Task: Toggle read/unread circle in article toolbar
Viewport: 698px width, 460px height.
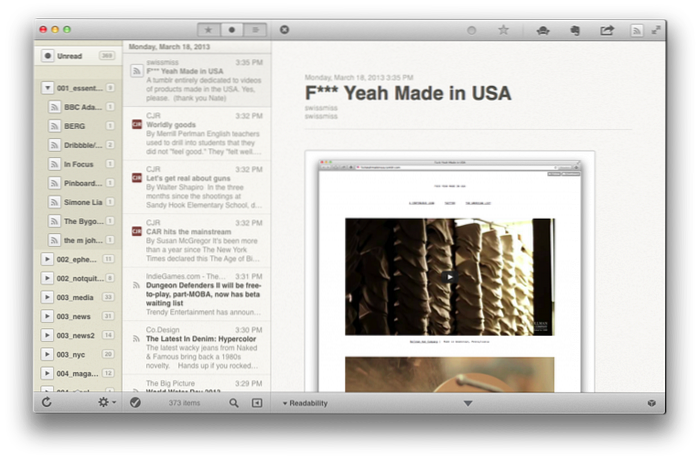Action: point(471,30)
